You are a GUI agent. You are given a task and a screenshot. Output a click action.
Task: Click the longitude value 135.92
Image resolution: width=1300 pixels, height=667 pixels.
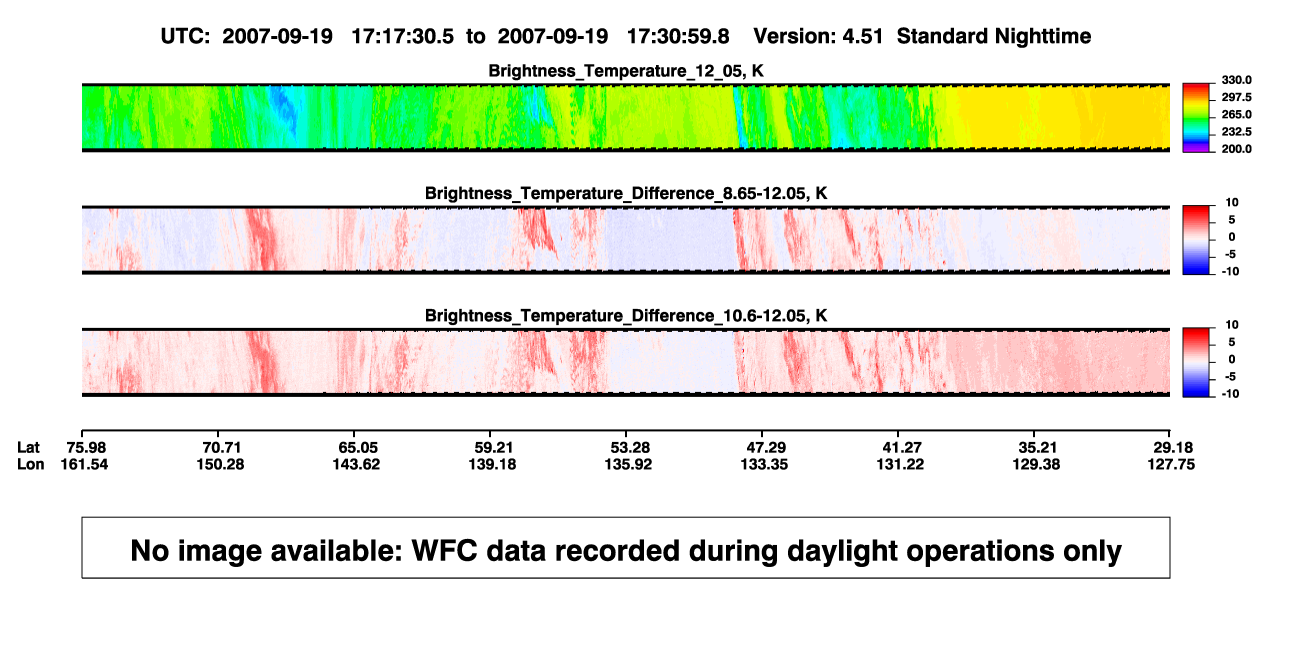tap(630, 464)
